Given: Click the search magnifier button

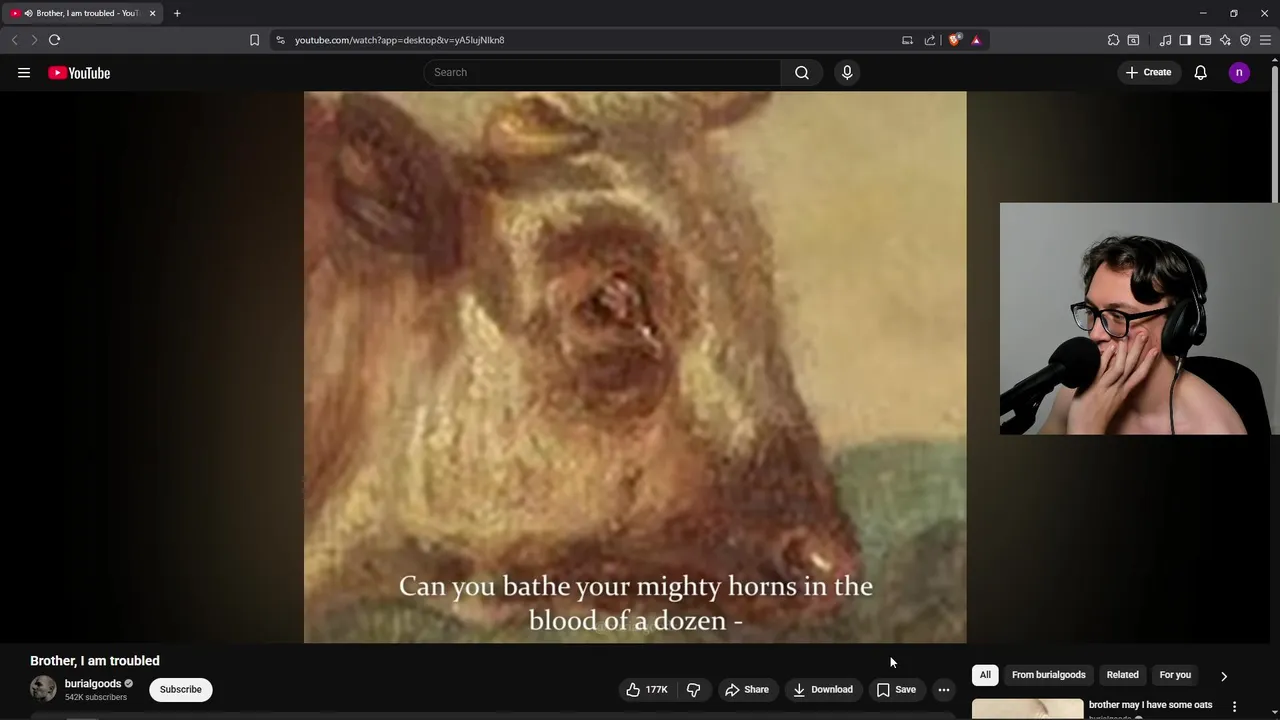Looking at the screenshot, I should (x=802, y=72).
